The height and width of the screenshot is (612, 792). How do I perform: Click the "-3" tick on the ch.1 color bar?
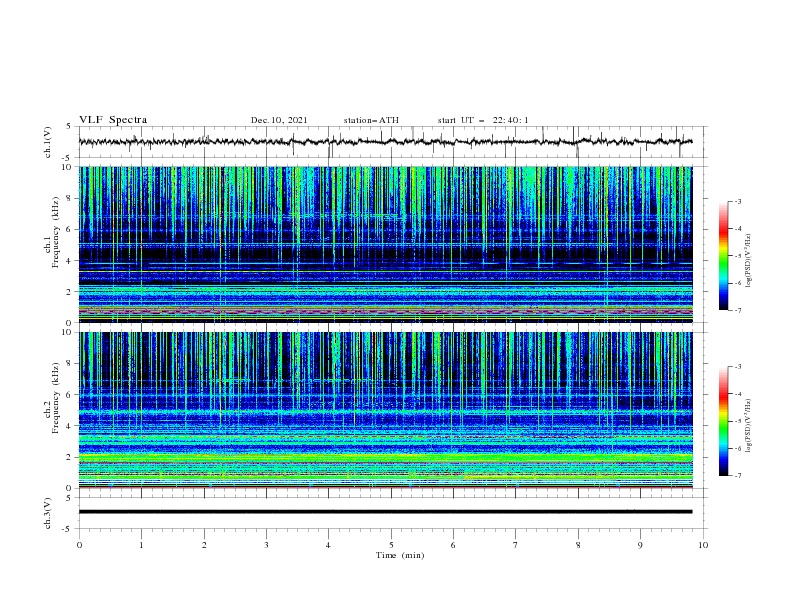pos(737,201)
